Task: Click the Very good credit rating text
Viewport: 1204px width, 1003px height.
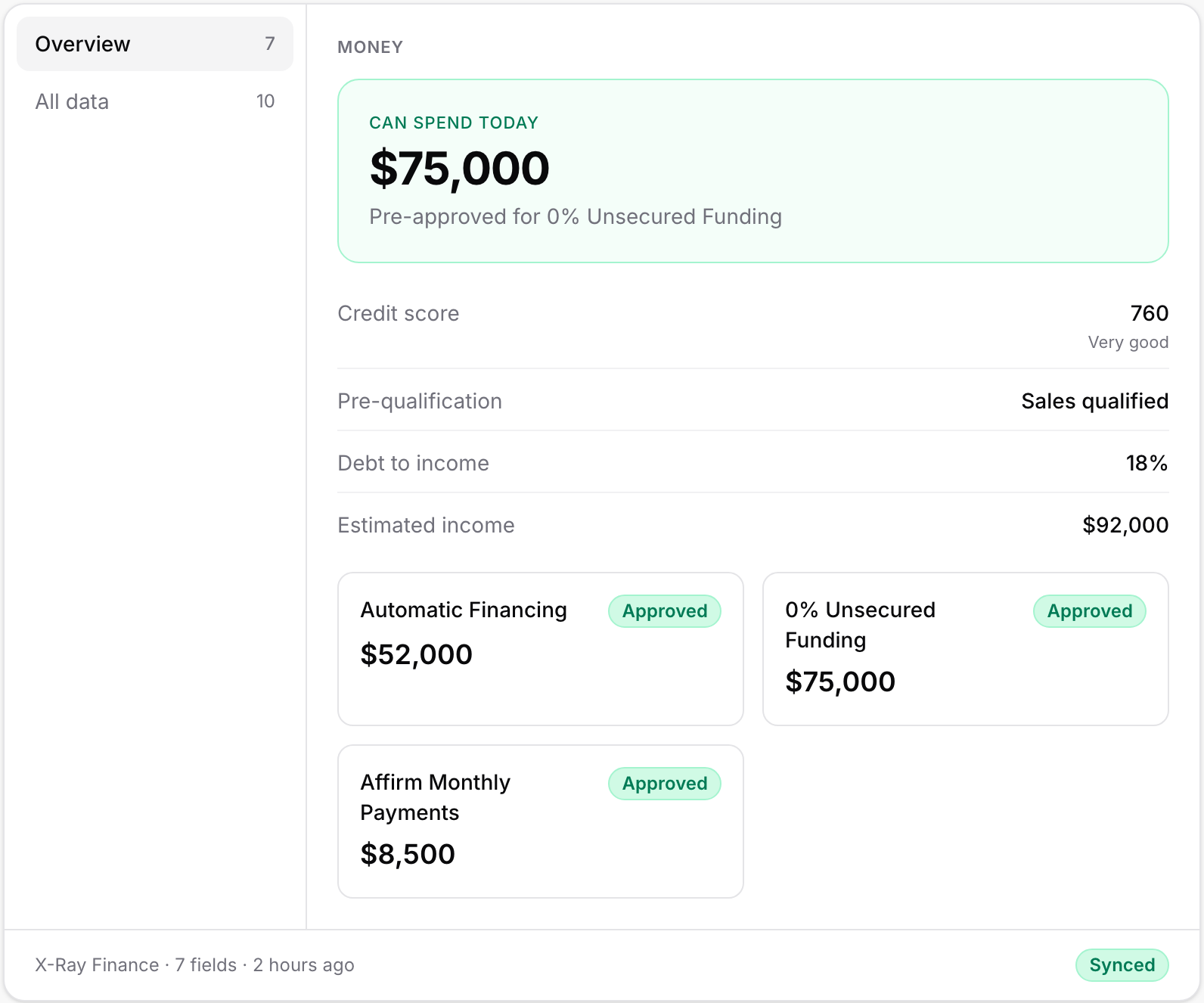Action: (x=1128, y=343)
